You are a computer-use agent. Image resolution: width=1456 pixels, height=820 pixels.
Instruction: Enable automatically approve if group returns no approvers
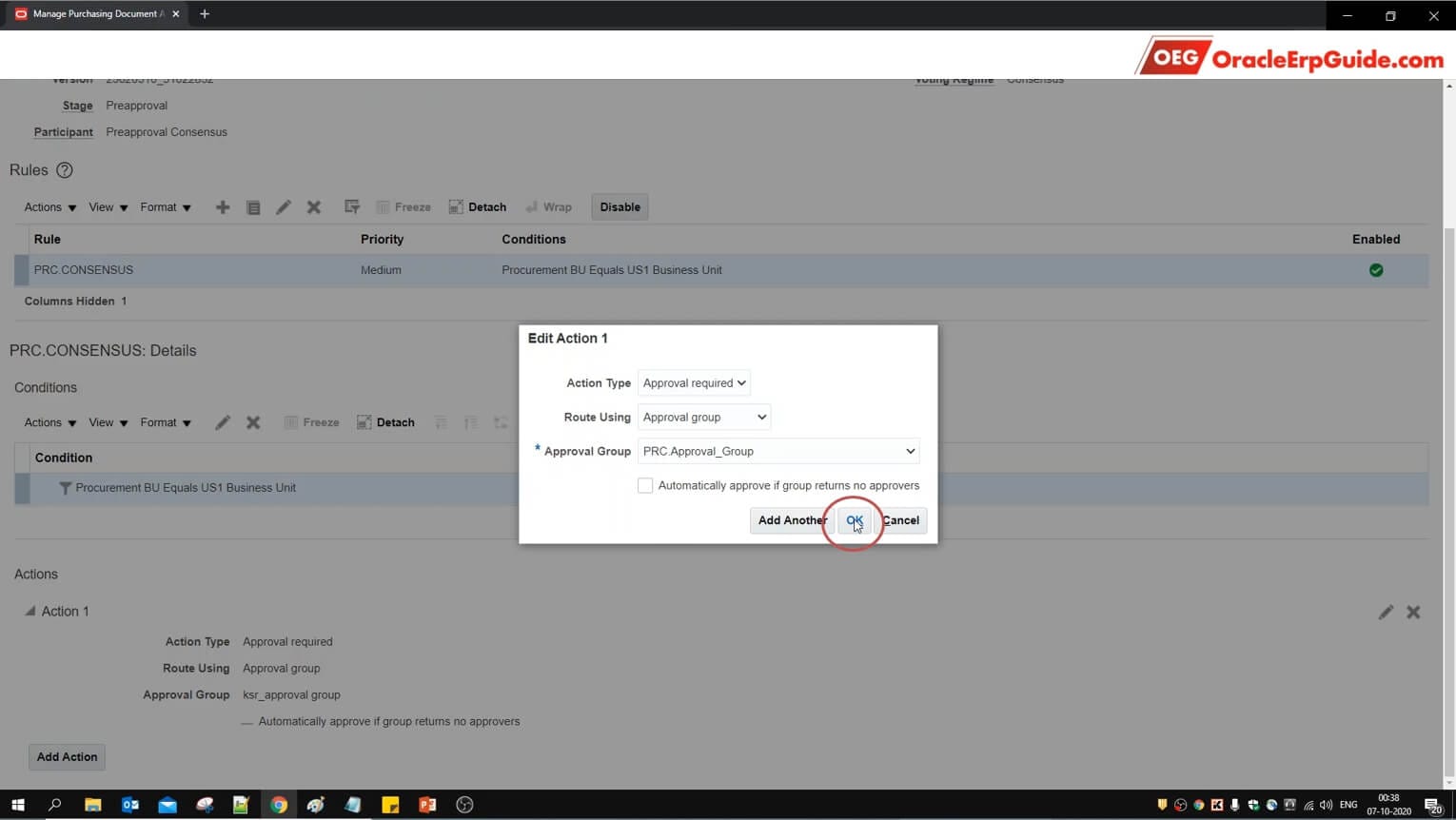[645, 485]
